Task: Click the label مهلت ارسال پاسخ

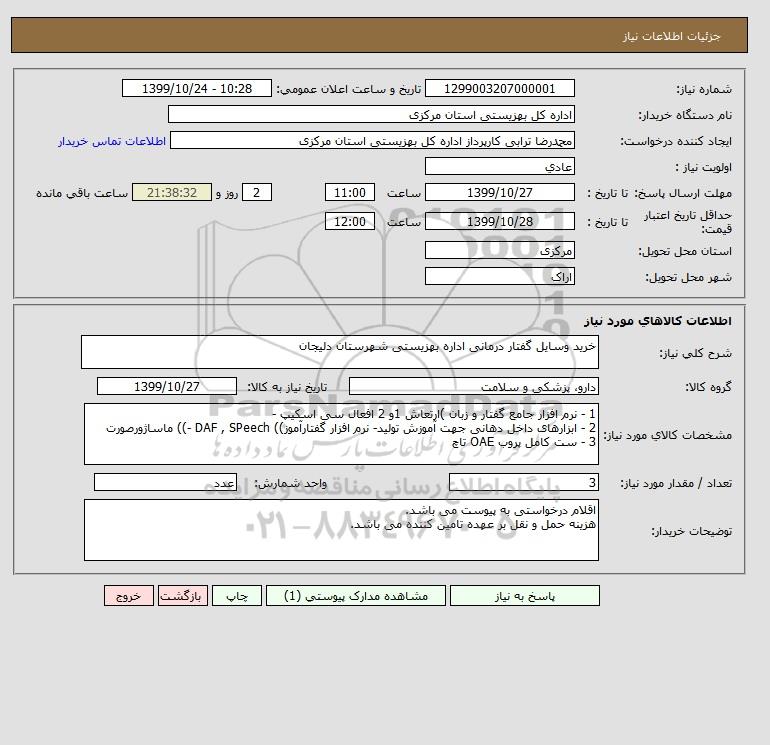Action: coord(684,193)
